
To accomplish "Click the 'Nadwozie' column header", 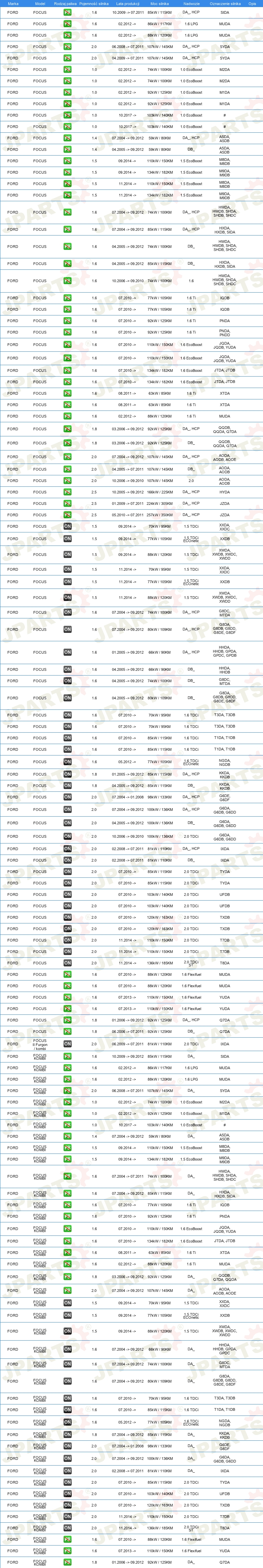I will point(191,4).
